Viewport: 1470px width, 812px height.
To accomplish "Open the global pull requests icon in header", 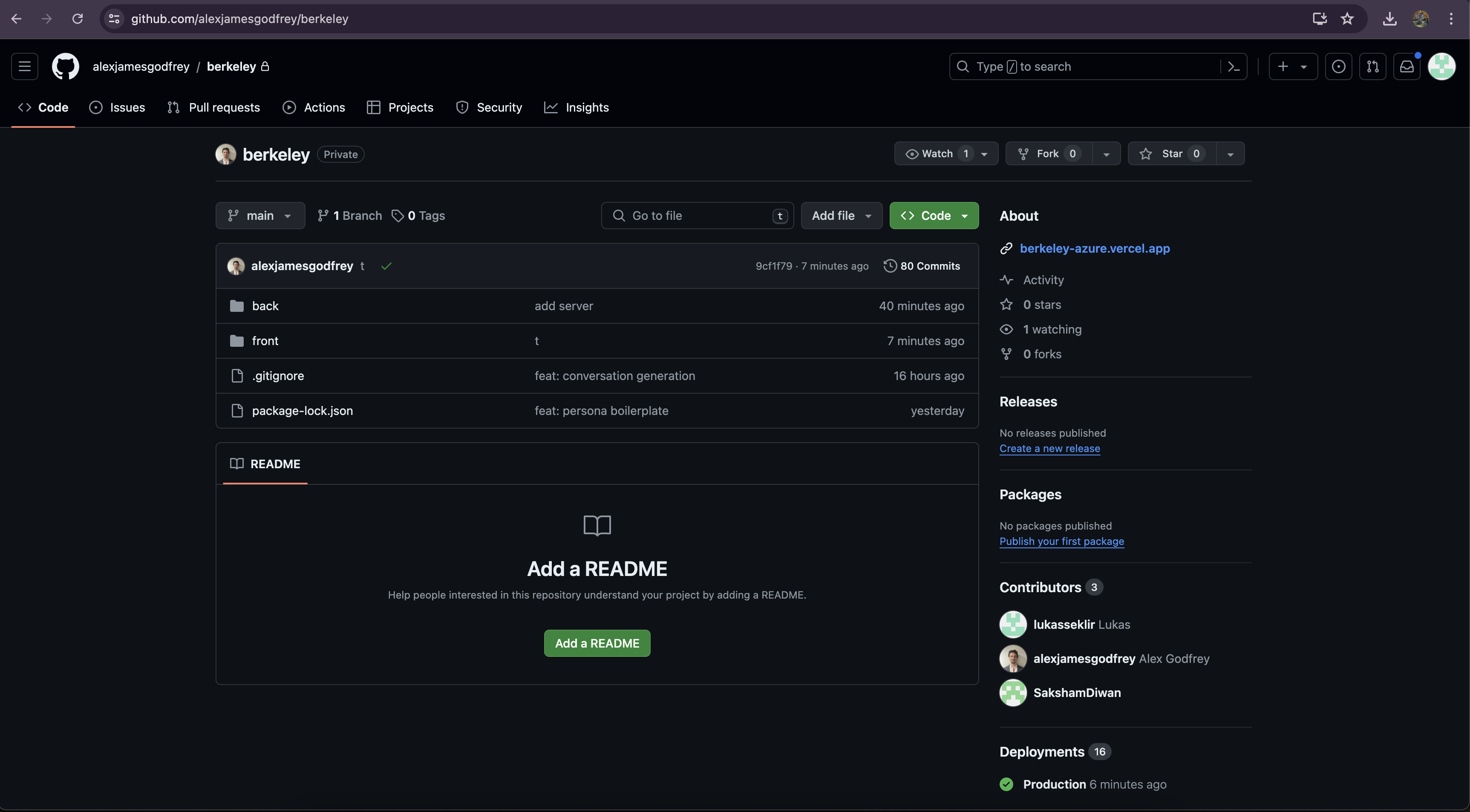I will 1372,66.
